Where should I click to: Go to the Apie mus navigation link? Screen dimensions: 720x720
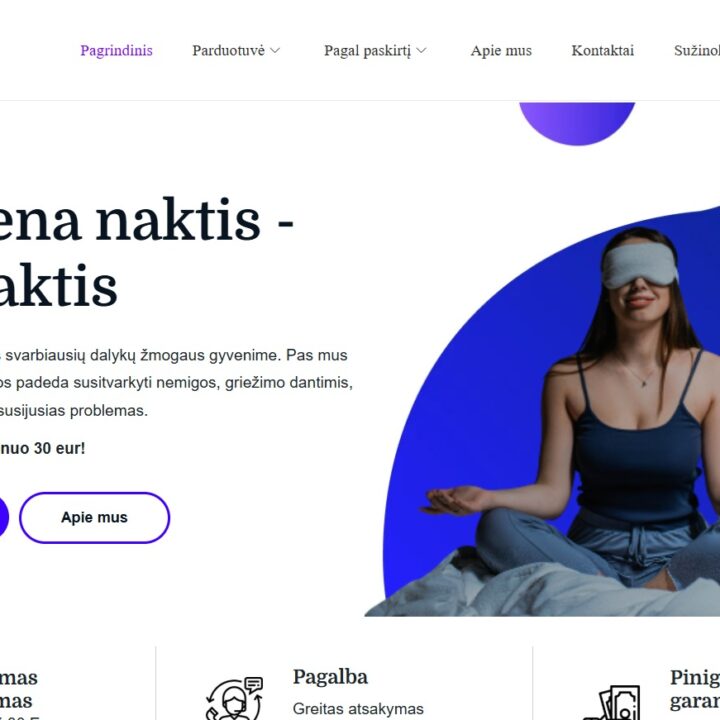[x=501, y=51]
